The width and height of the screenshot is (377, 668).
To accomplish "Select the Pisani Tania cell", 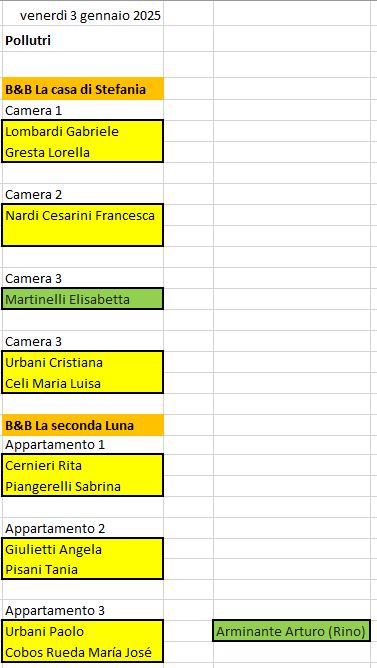I will [82, 569].
